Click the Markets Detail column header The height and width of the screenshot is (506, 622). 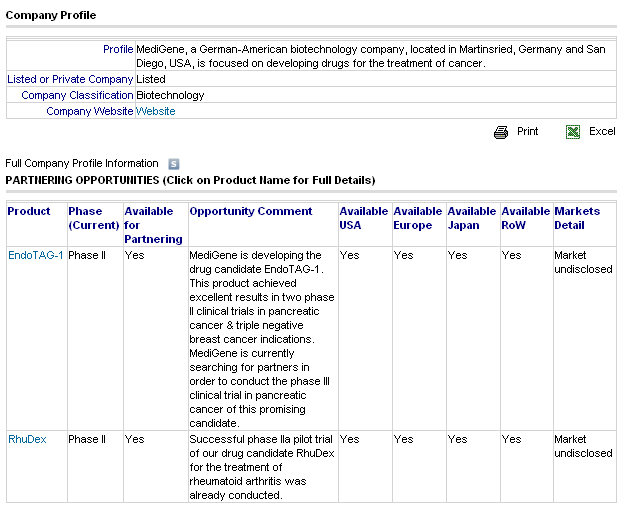577,218
